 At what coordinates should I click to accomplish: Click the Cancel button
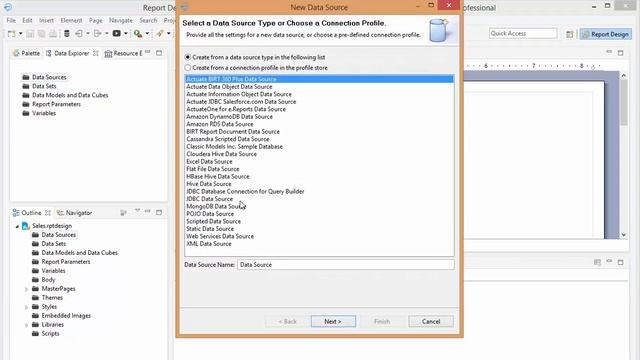pos(431,322)
